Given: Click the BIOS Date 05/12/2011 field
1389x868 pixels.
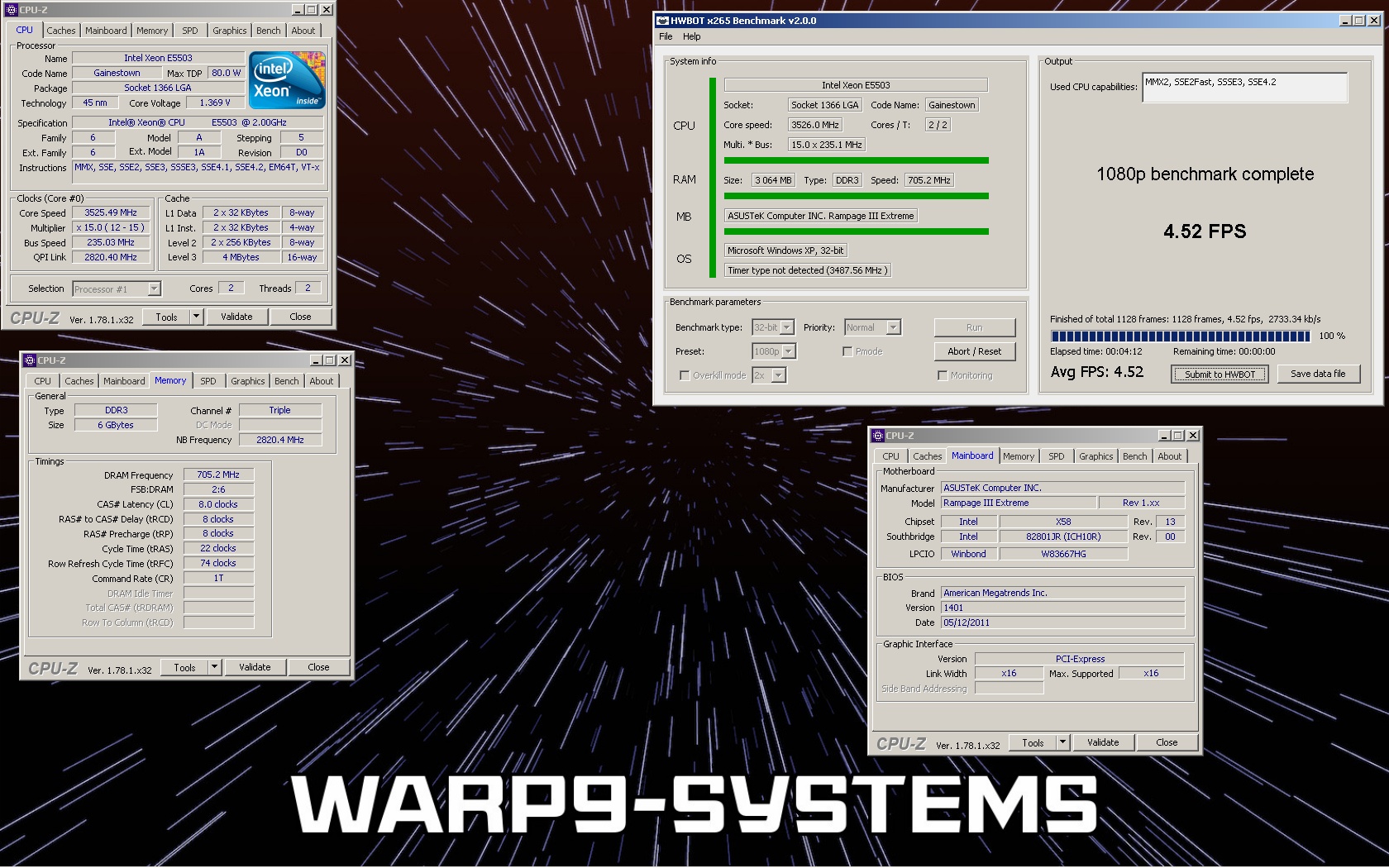Looking at the screenshot, I should [1062, 622].
